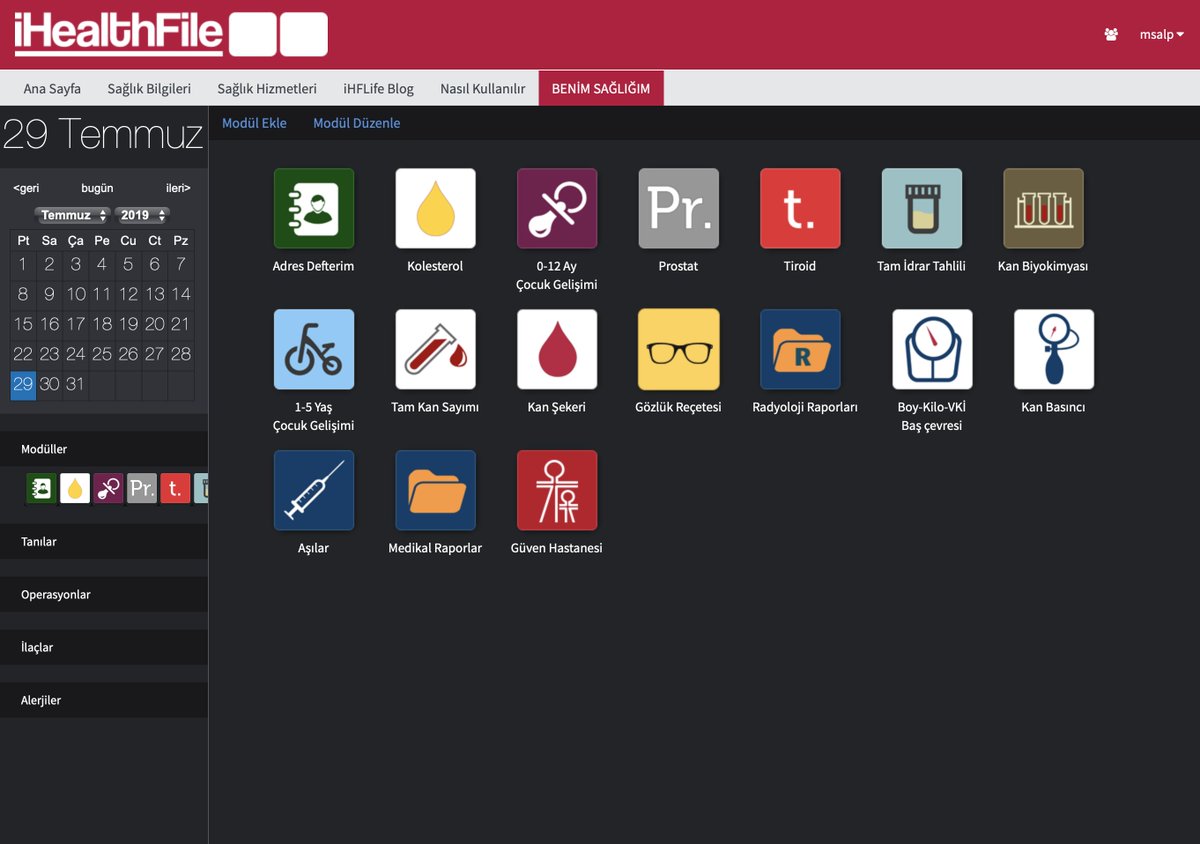Open the Nasıl Kullanılır tab

point(482,88)
